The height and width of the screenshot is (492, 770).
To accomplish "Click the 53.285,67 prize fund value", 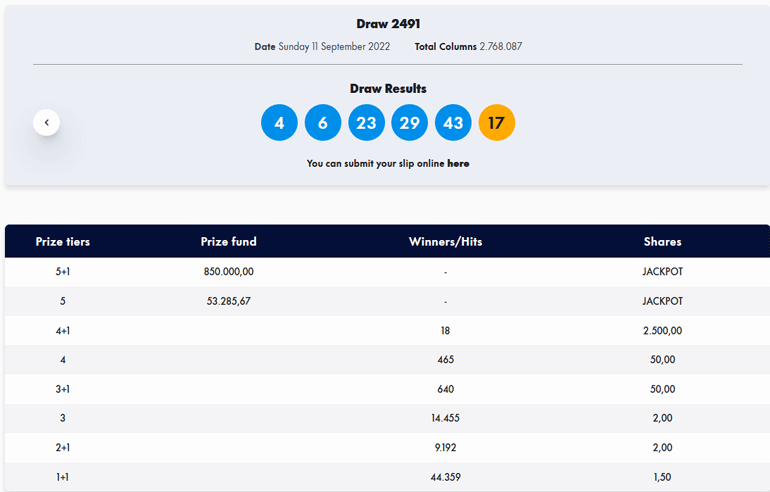I will [228, 301].
